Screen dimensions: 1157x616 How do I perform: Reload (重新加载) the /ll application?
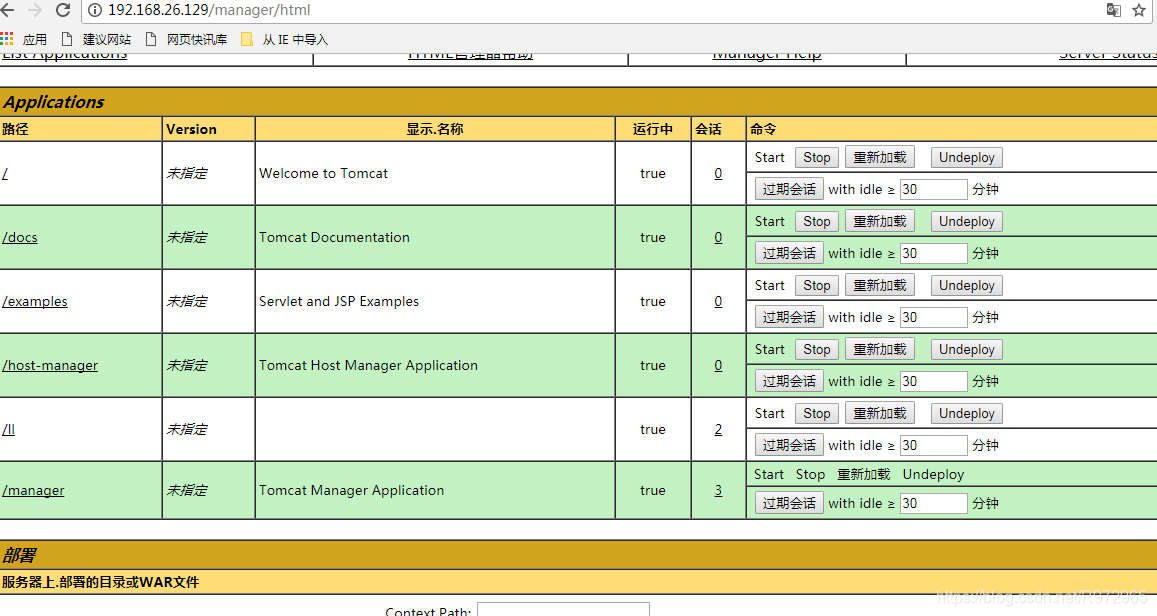pos(880,414)
